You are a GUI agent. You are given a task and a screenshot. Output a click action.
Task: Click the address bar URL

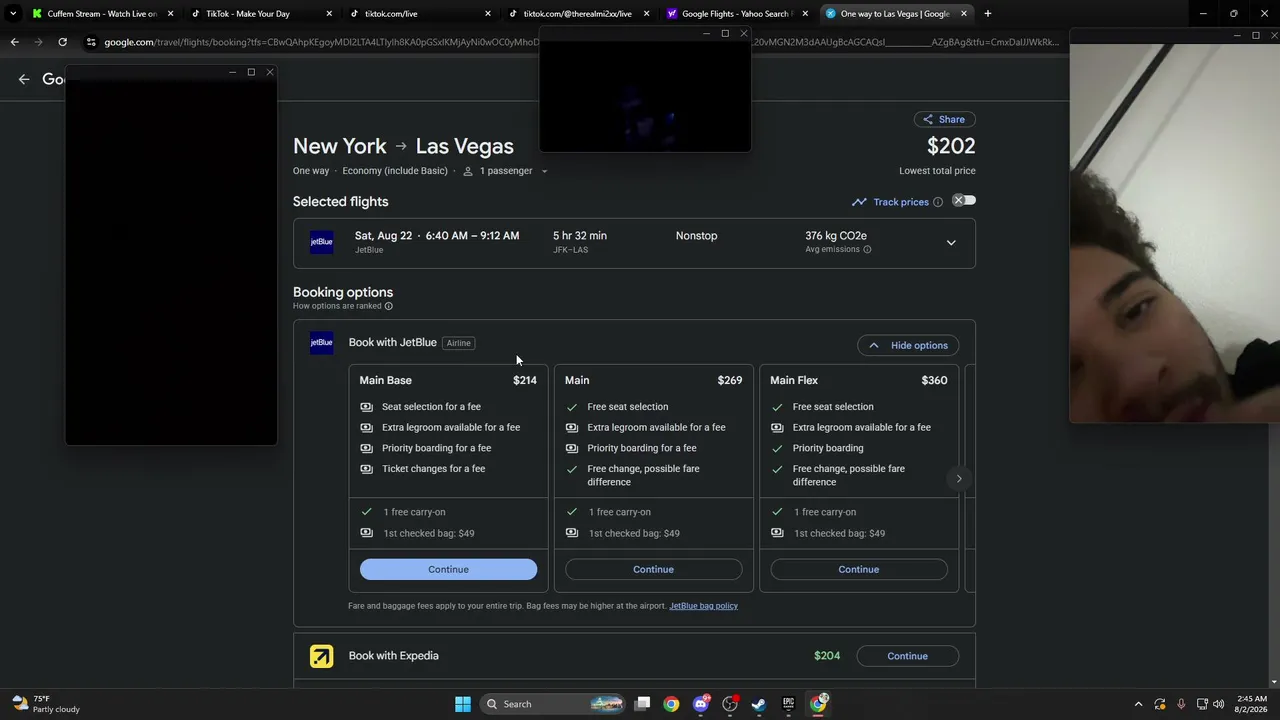[580, 42]
